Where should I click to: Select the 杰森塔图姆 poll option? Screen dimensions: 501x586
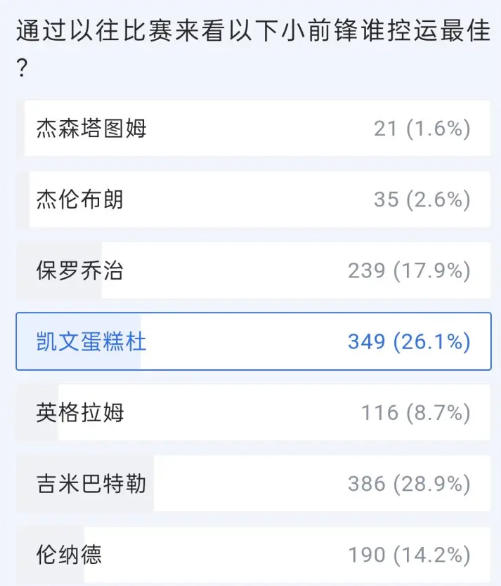(253, 128)
